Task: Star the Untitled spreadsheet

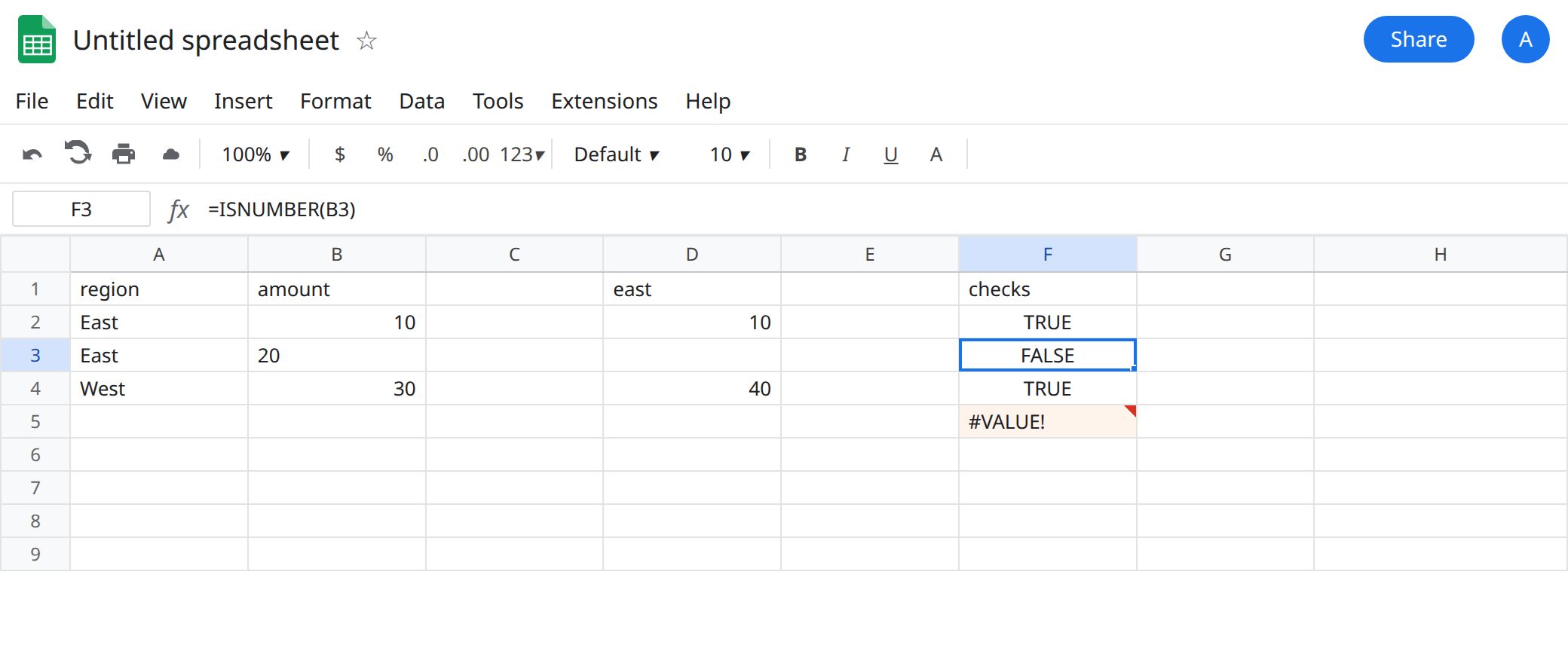Action: click(x=366, y=40)
